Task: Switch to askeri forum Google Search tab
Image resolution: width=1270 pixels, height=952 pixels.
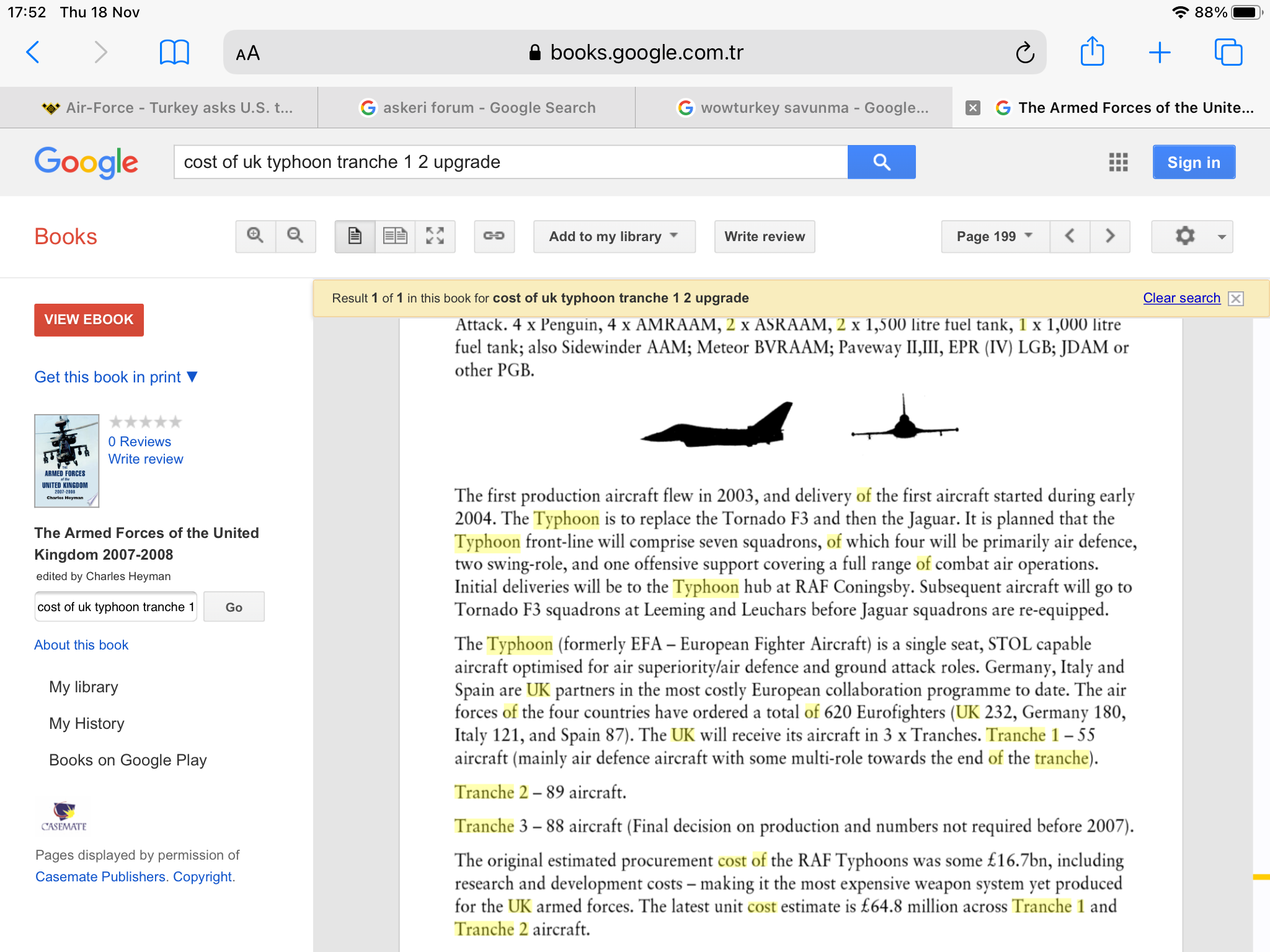Action: (x=477, y=108)
